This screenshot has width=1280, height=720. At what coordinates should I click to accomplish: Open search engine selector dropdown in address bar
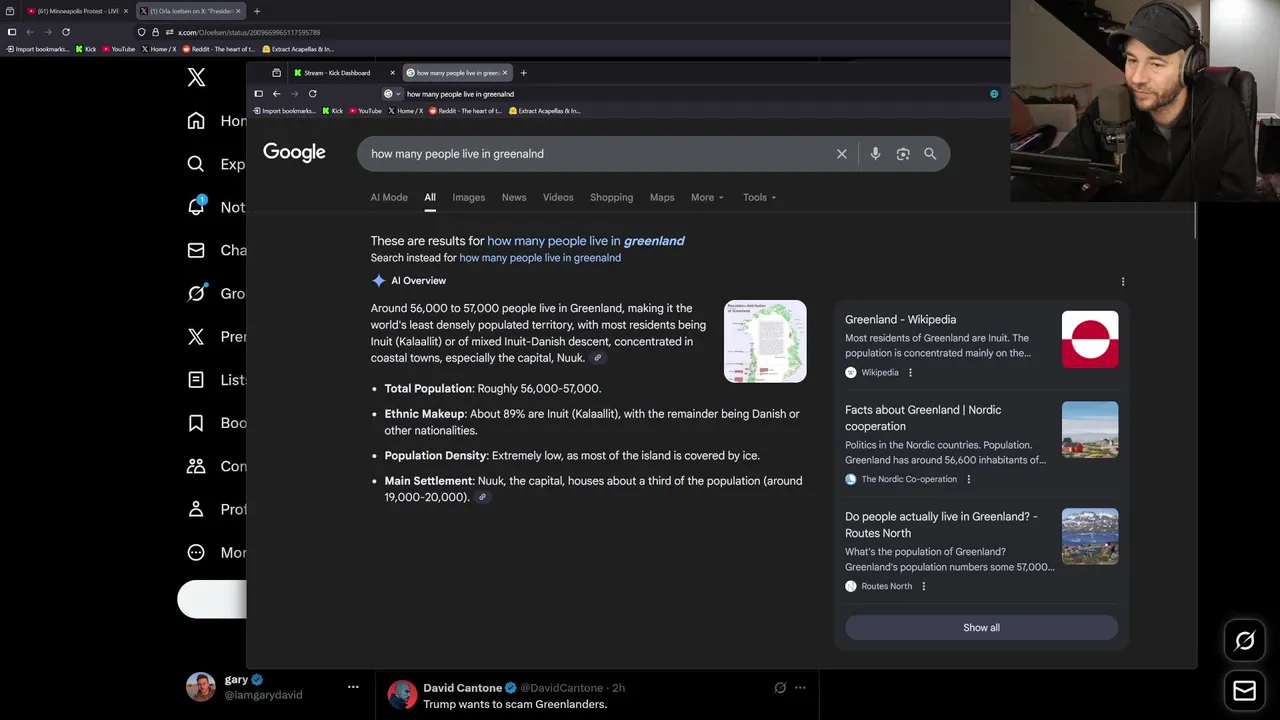[x=392, y=94]
